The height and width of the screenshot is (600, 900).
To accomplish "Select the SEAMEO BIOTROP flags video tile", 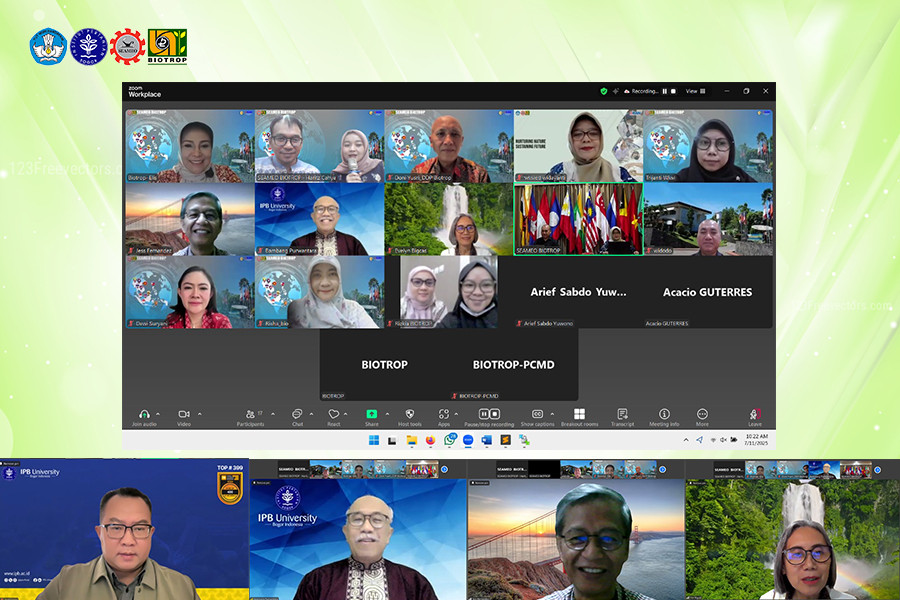I will click(578, 219).
